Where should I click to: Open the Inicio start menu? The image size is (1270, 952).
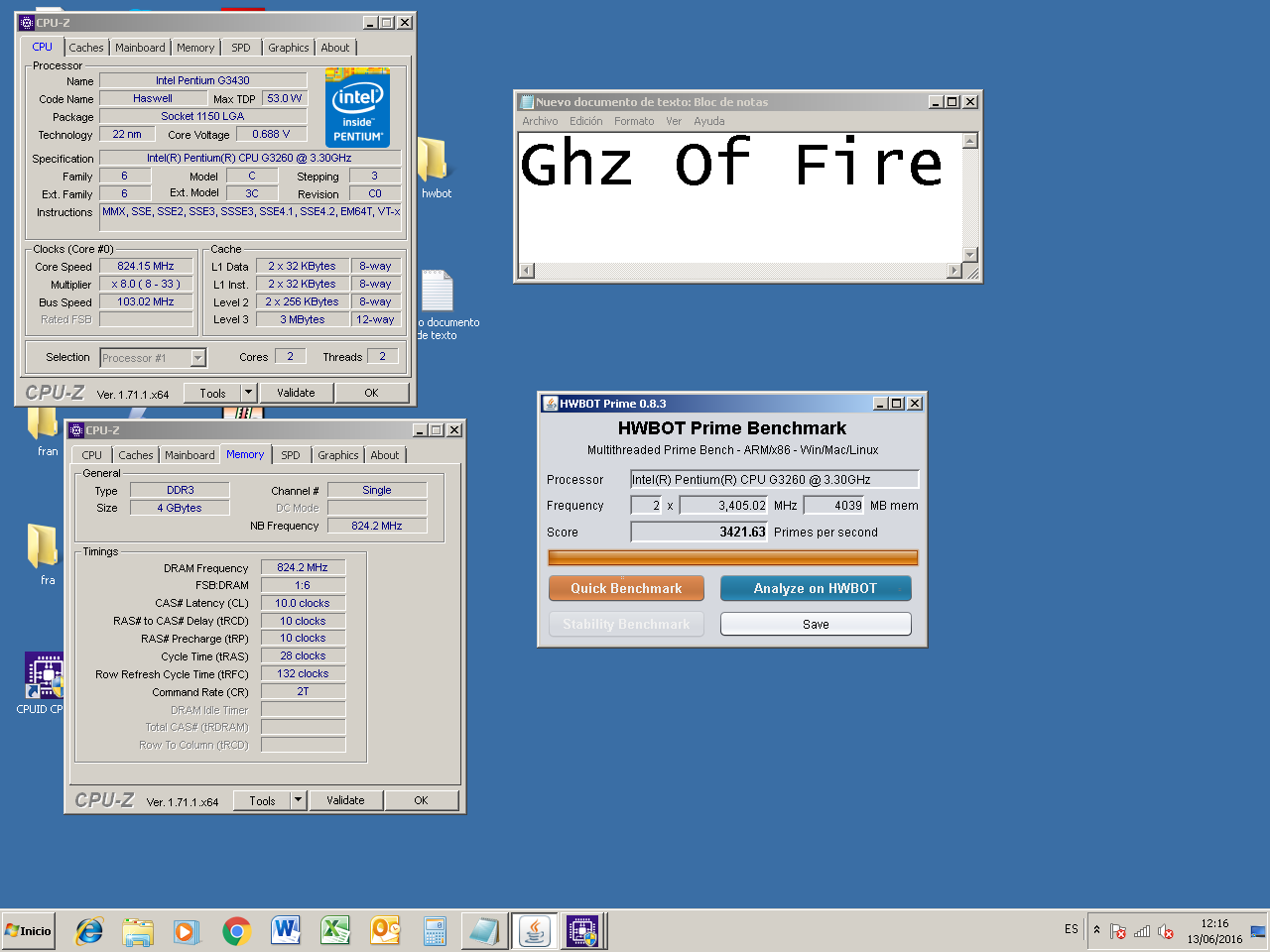click(x=29, y=931)
